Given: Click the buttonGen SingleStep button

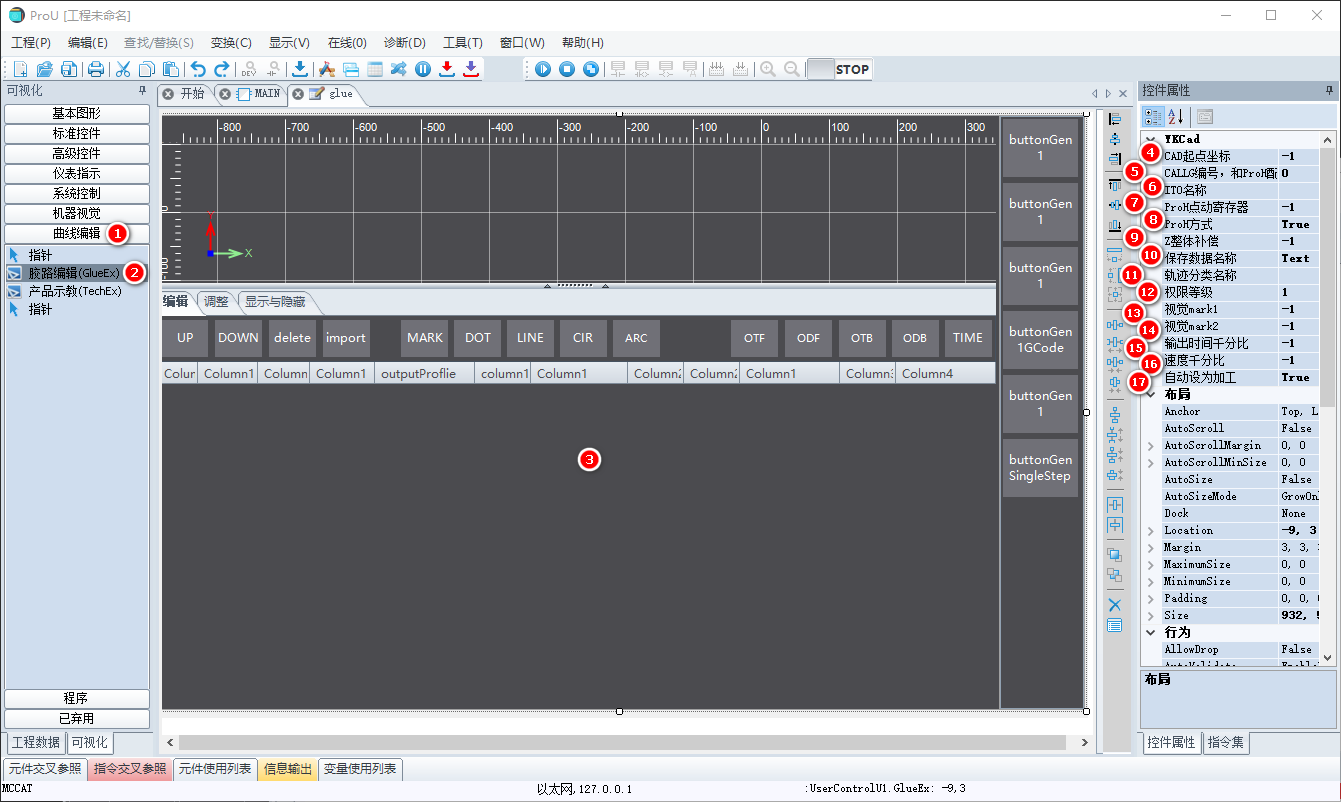Looking at the screenshot, I should tap(1040, 468).
